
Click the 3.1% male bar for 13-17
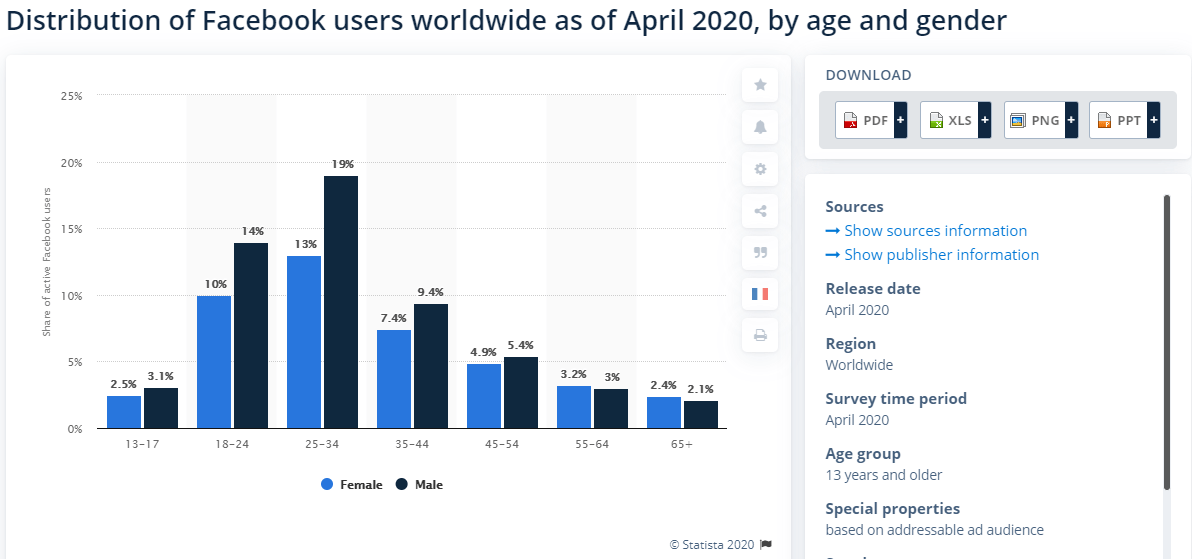click(x=161, y=408)
